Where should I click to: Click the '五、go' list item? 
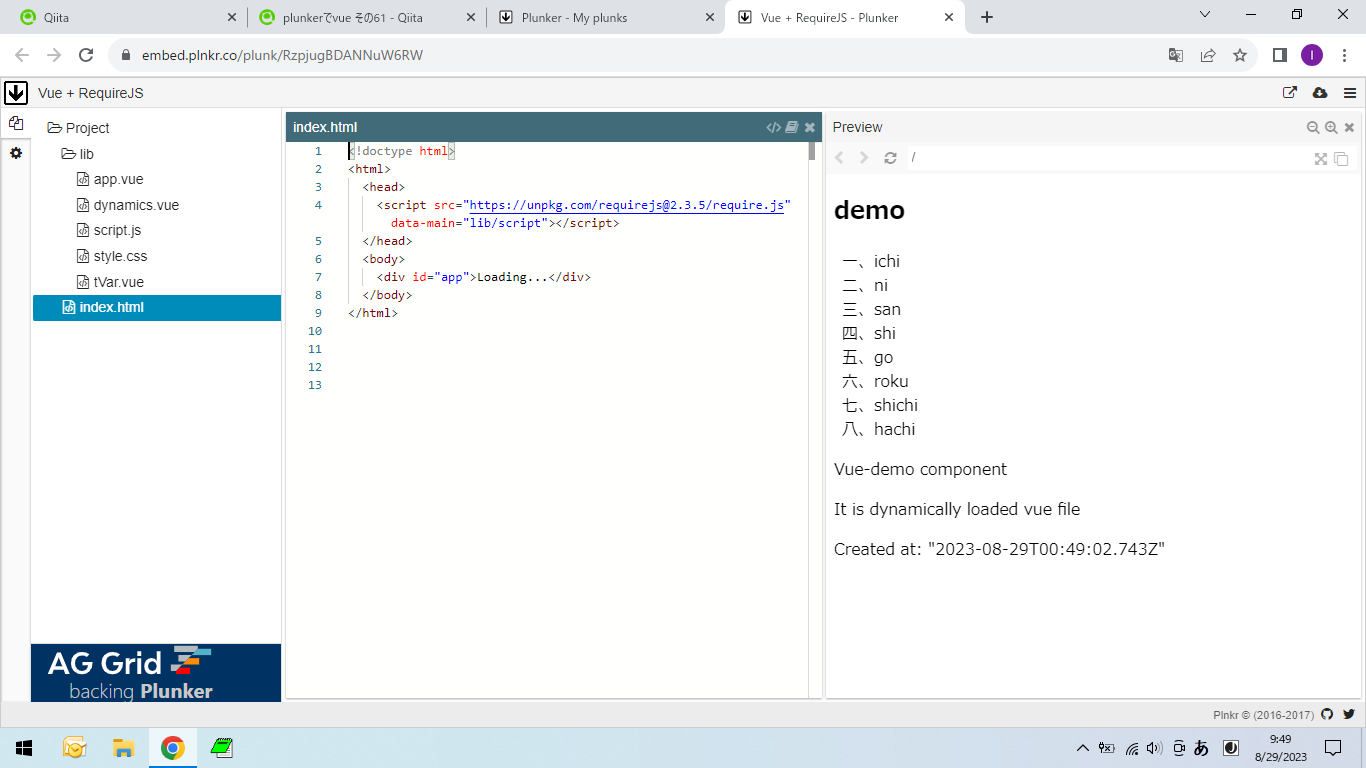pos(868,357)
